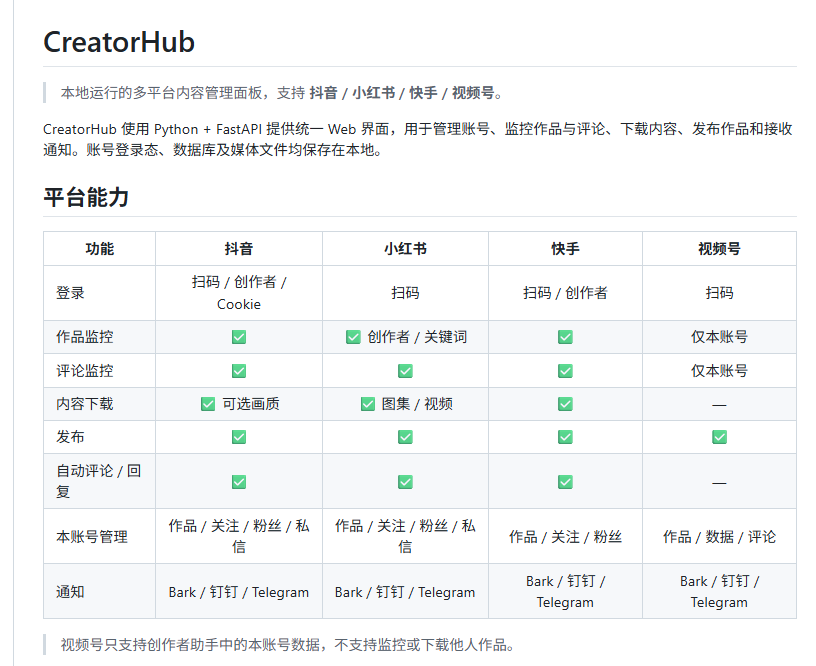Click the 功能 column header
816x666 pixels.
point(99,249)
